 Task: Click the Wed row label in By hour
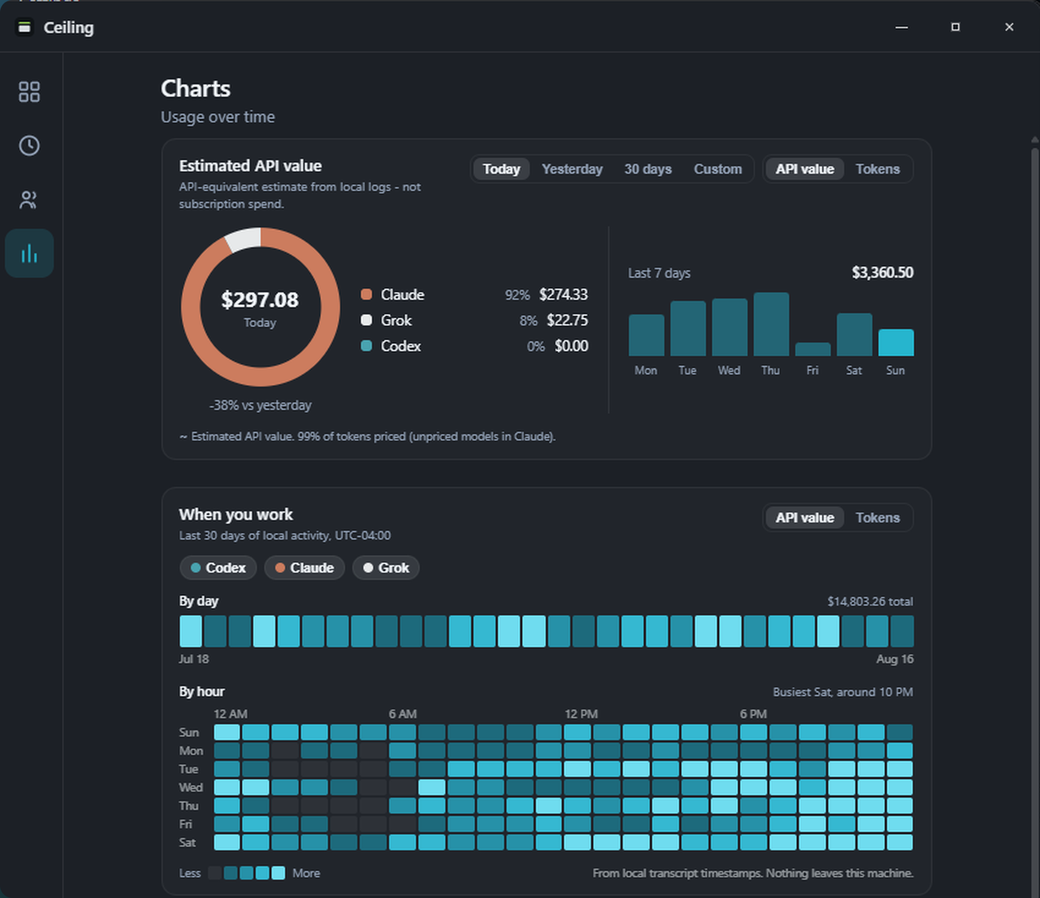190,787
